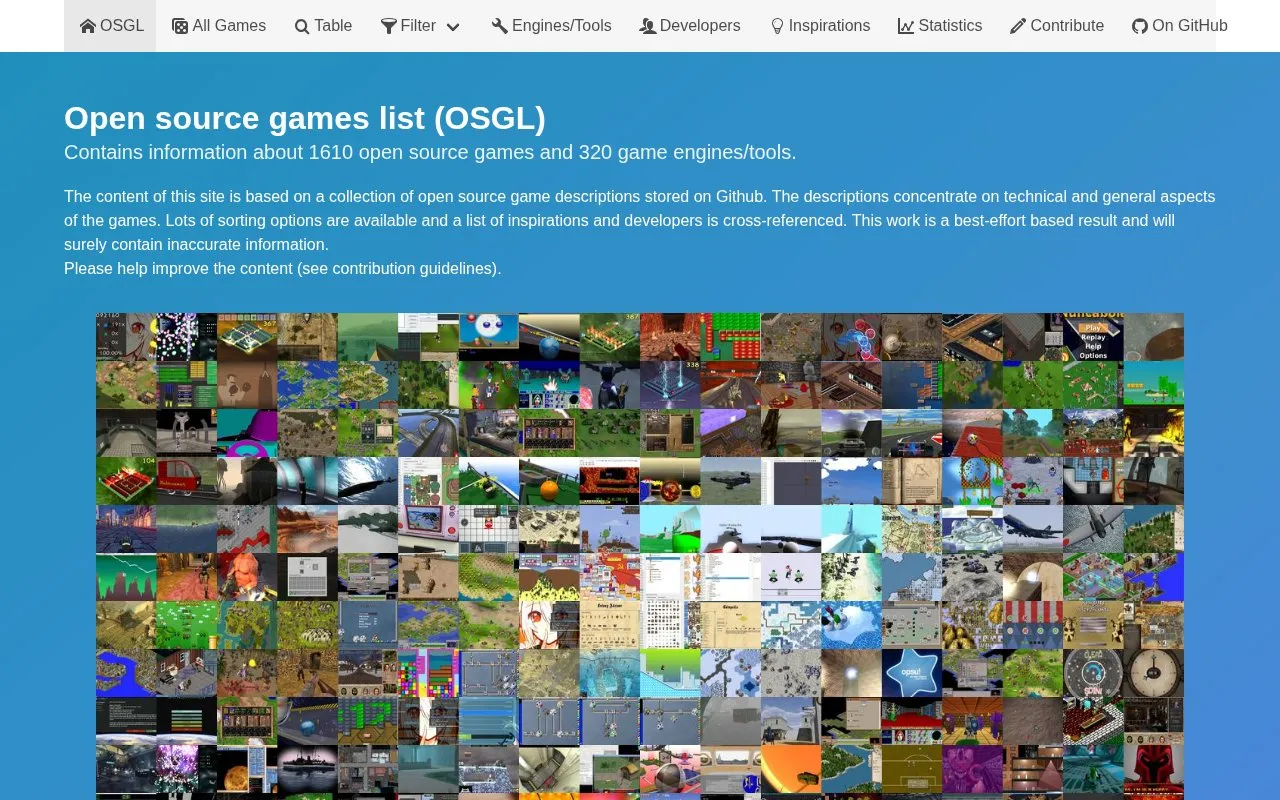This screenshot has width=1280, height=800.
Task: Open the opsu! star logo thumbnail
Action: pos(912,673)
